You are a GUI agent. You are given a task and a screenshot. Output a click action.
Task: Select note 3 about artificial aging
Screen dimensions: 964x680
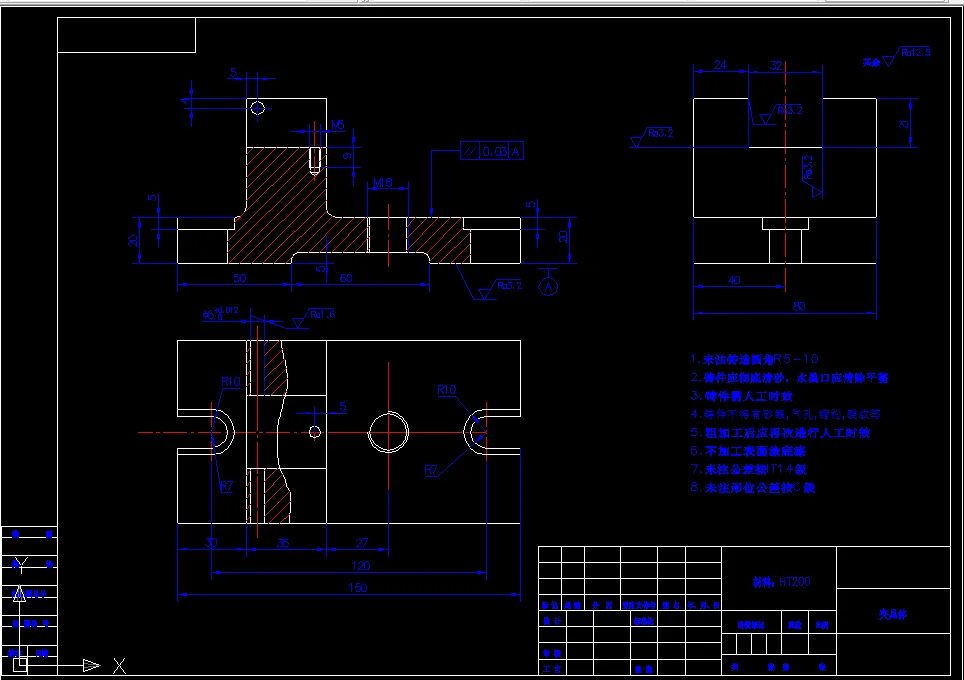point(741,395)
